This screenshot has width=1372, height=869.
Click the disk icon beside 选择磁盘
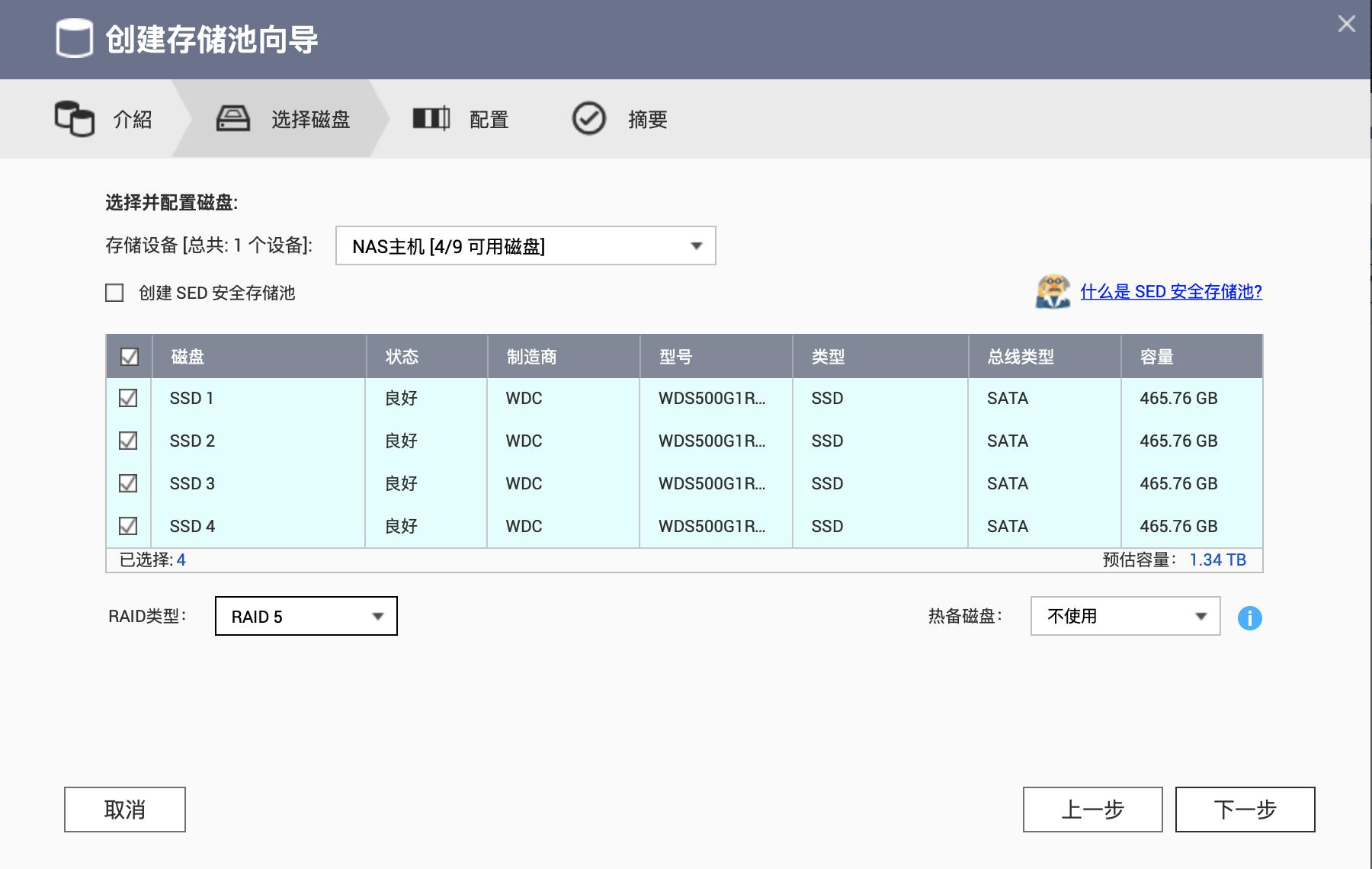pos(232,119)
